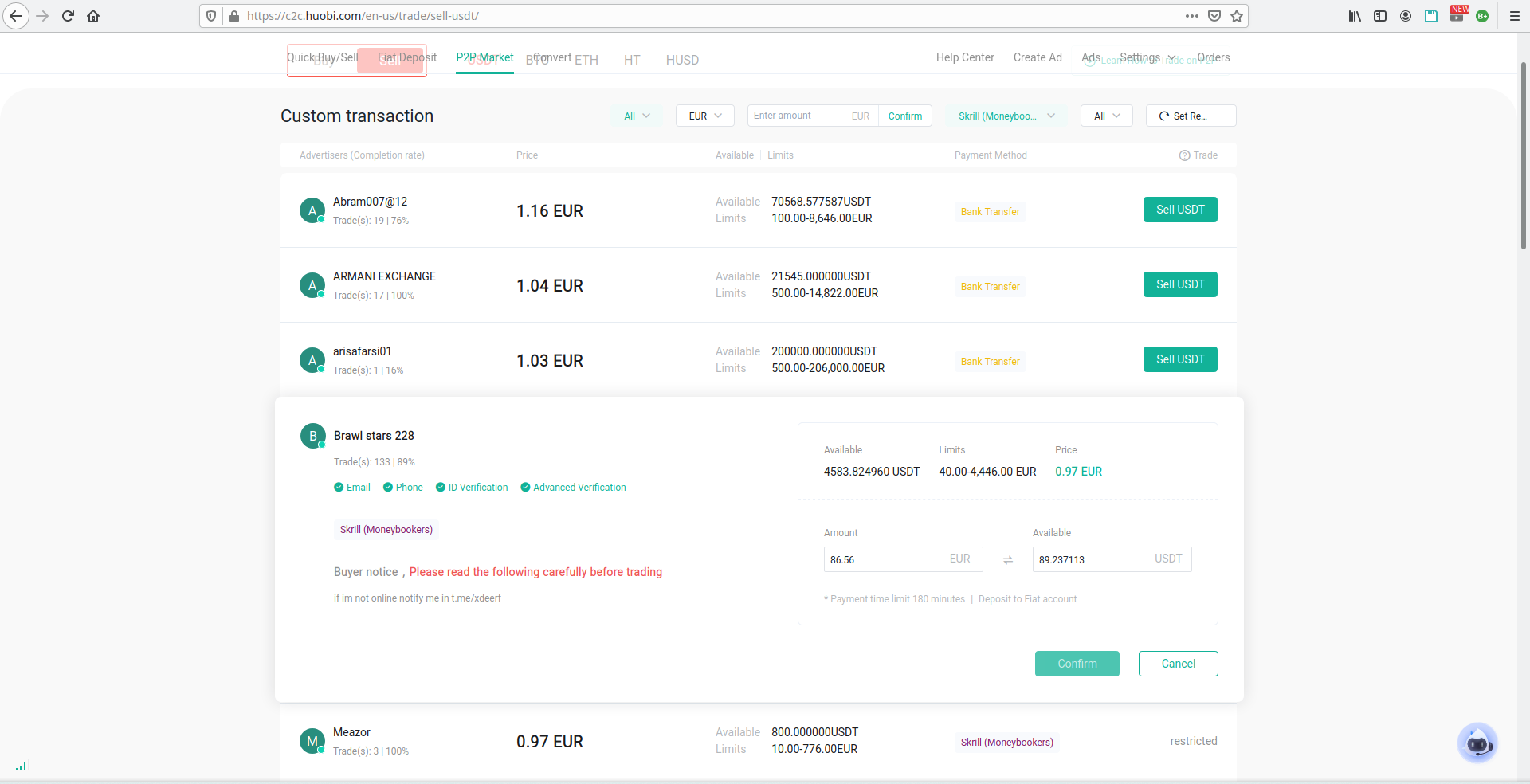This screenshot has width=1530, height=784.
Task: Click the Trade column help icon
Action: [1184, 155]
